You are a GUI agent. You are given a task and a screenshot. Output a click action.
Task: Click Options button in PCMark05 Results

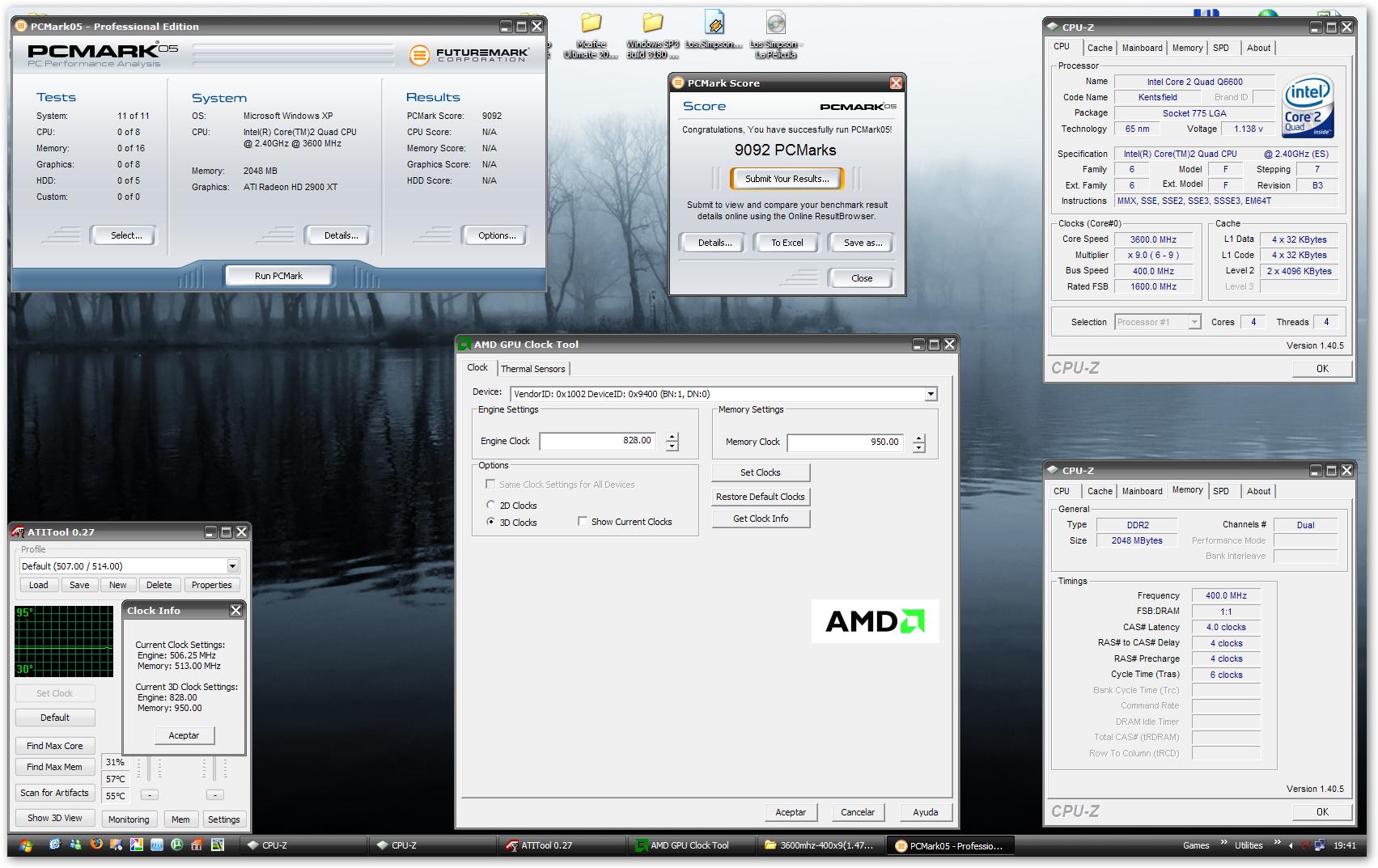pos(497,235)
